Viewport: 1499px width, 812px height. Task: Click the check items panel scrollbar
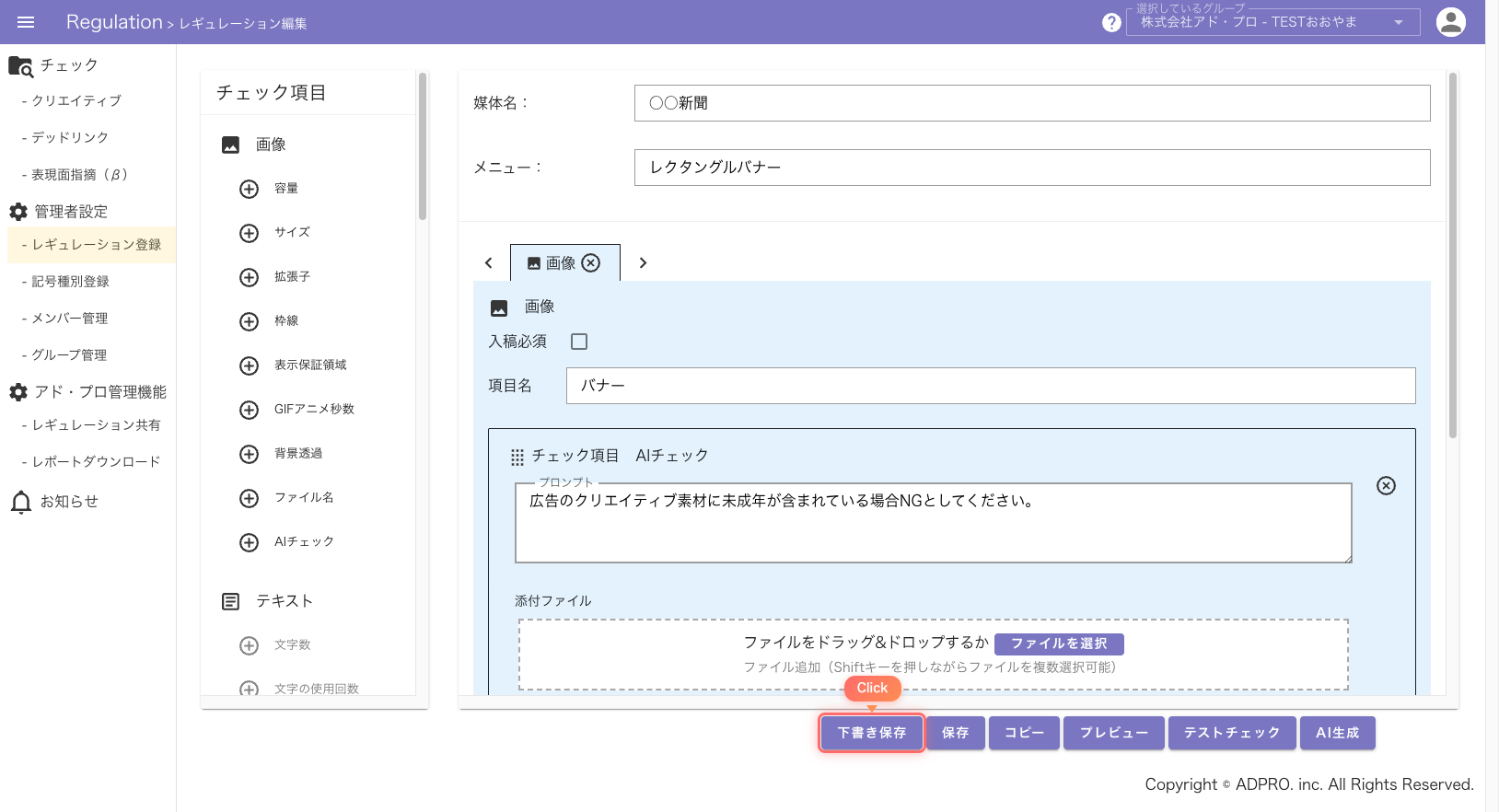tap(423, 147)
